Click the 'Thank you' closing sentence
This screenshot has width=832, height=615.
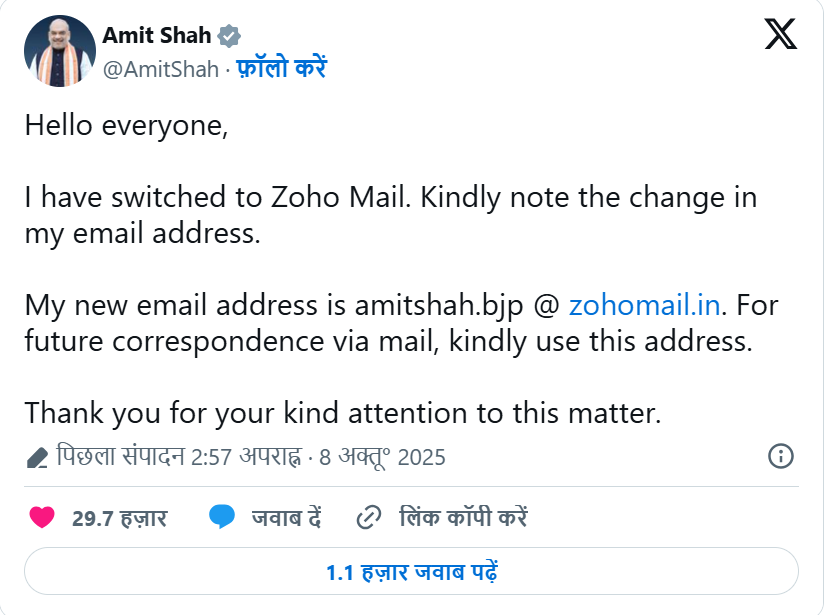342,412
